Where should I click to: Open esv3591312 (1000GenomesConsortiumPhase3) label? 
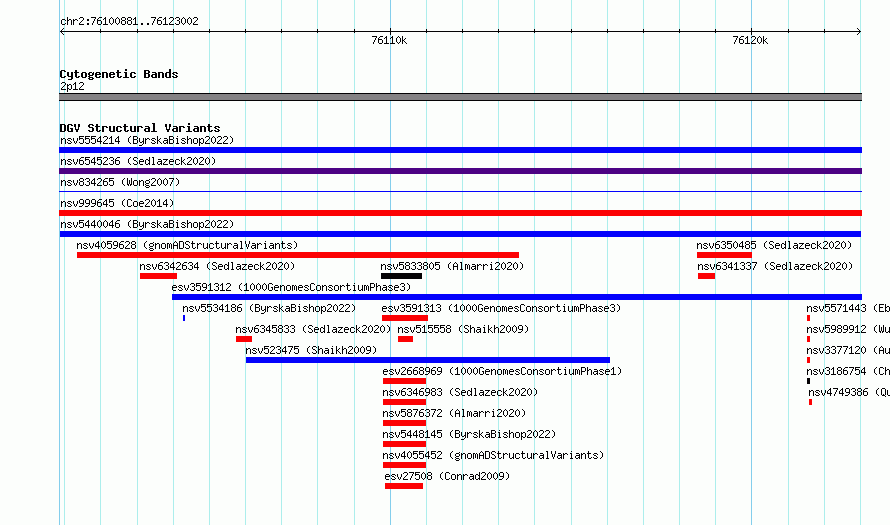coord(291,287)
